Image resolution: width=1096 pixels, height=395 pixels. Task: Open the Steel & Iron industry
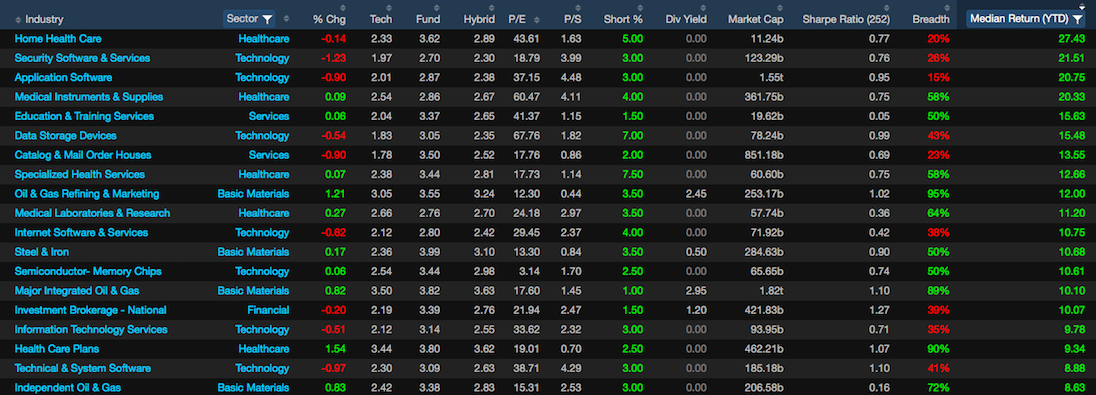pos(42,252)
